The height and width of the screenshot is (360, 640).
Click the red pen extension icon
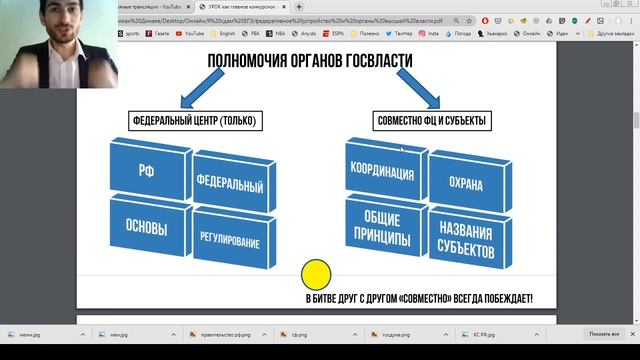[x=588, y=20]
